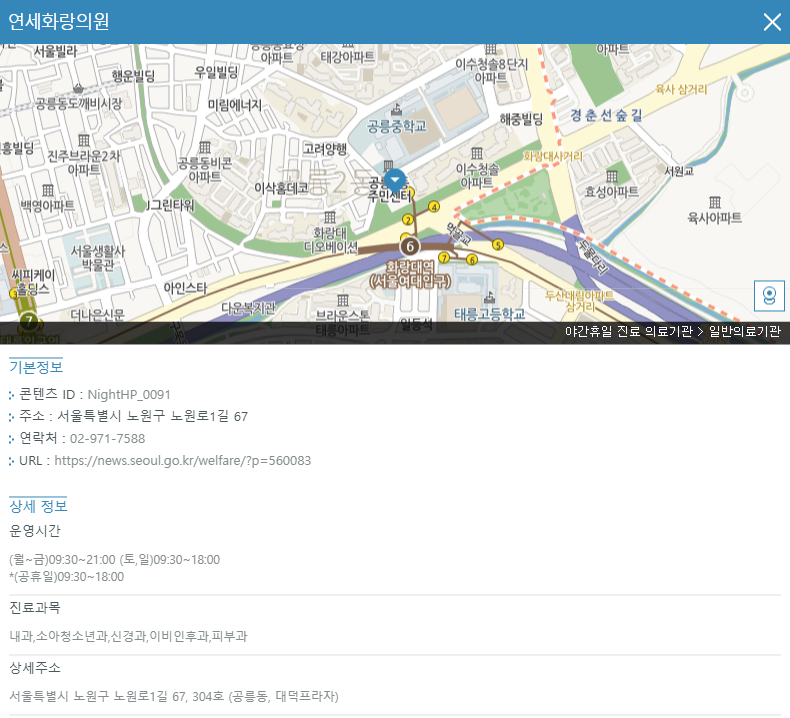Click the 태강아파트 map label
The width and height of the screenshot is (790, 718).
348,57
